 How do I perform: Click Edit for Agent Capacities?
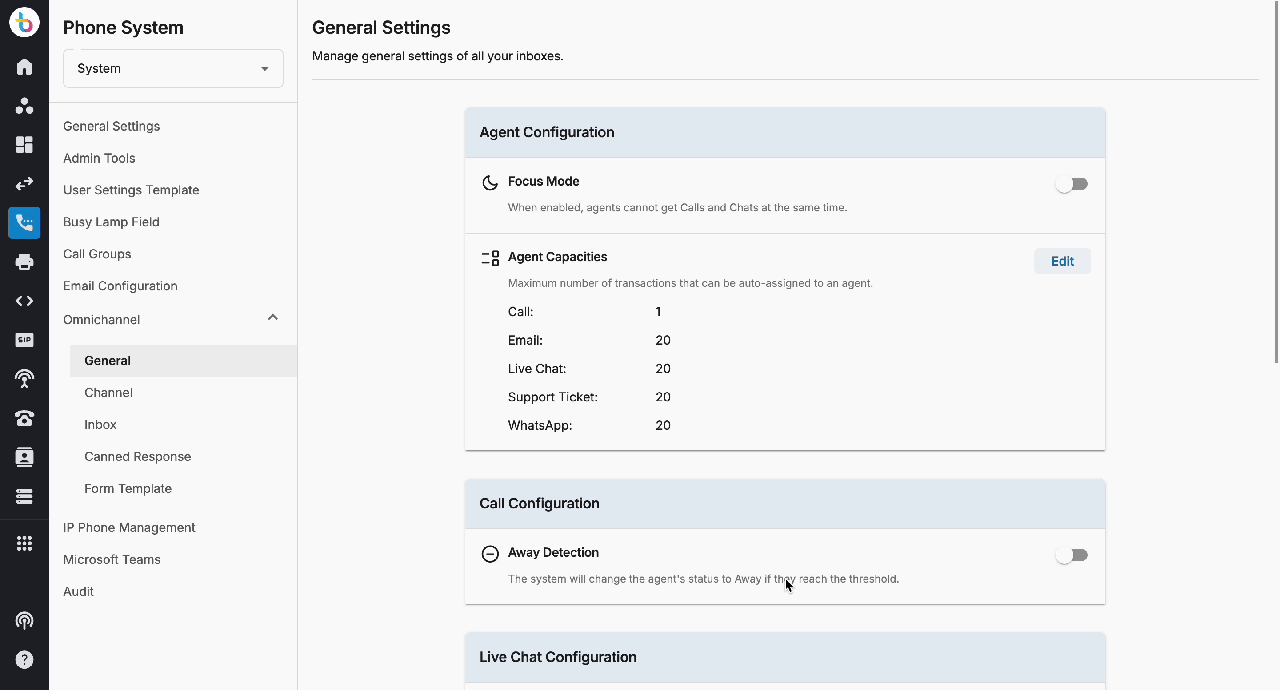1062,261
